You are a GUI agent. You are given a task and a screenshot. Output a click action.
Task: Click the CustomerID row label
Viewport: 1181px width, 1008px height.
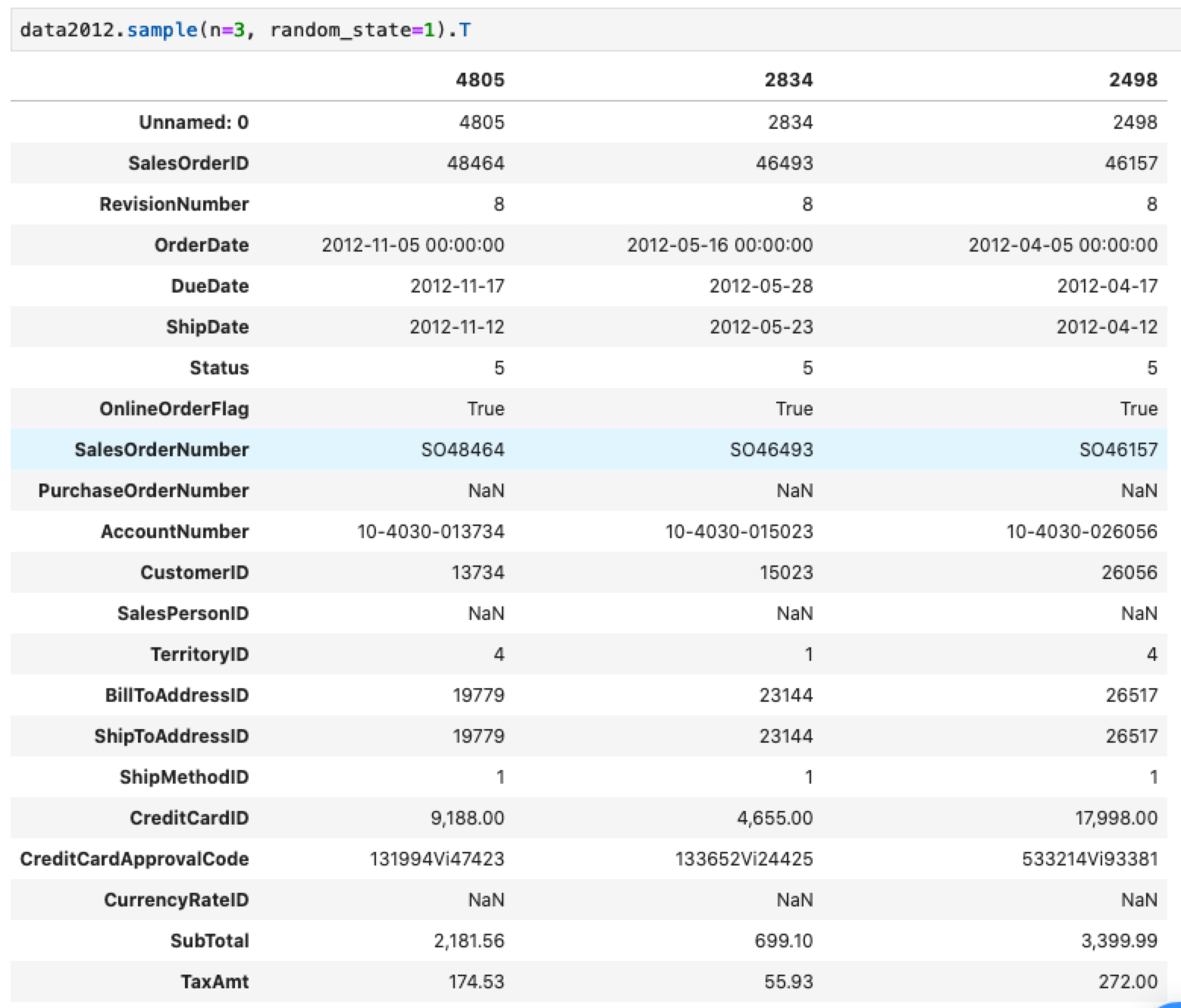pyautogui.click(x=195, y=573)
